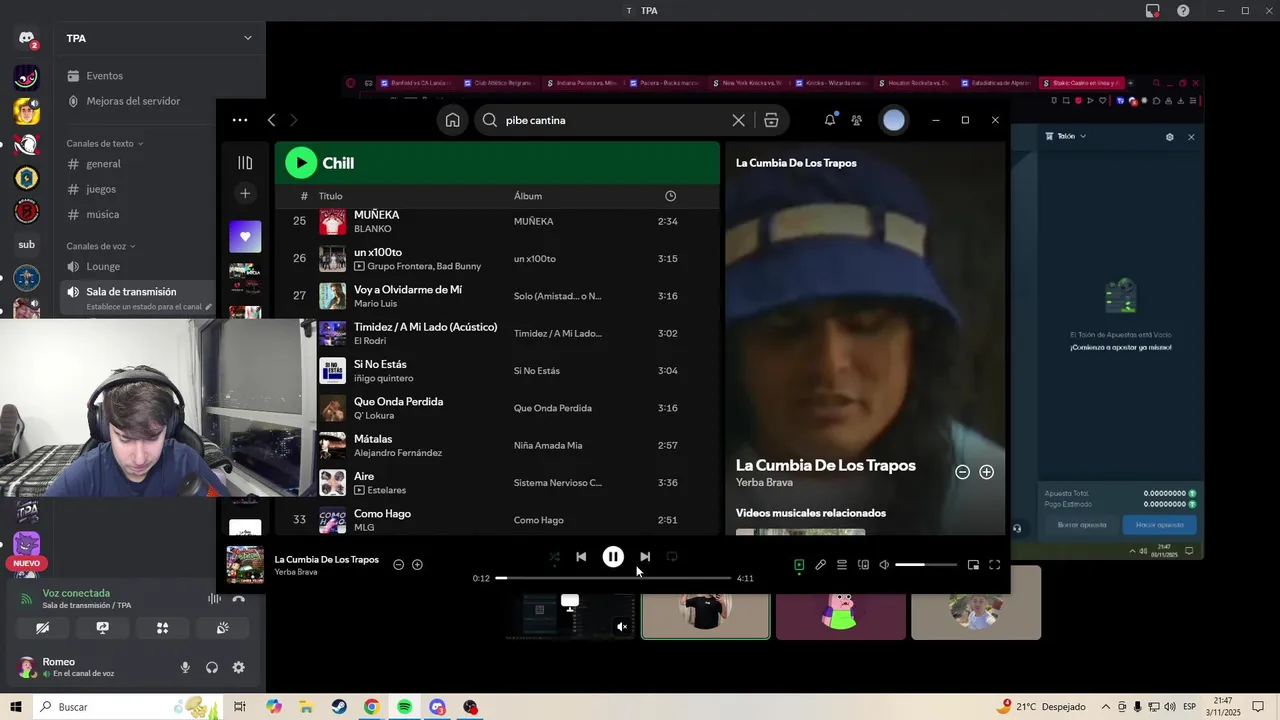1280x720 pixels.
Task: Disconnect from the Discord voice call
Action: (238, 599)
